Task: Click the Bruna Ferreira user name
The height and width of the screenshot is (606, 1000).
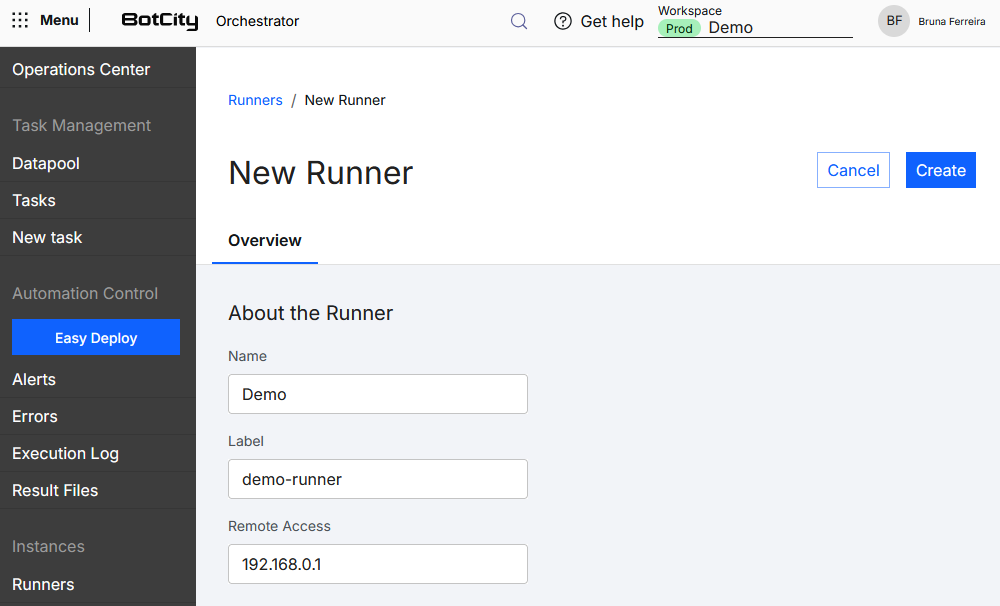Action: pyautogui.click(x=952, y=22)
